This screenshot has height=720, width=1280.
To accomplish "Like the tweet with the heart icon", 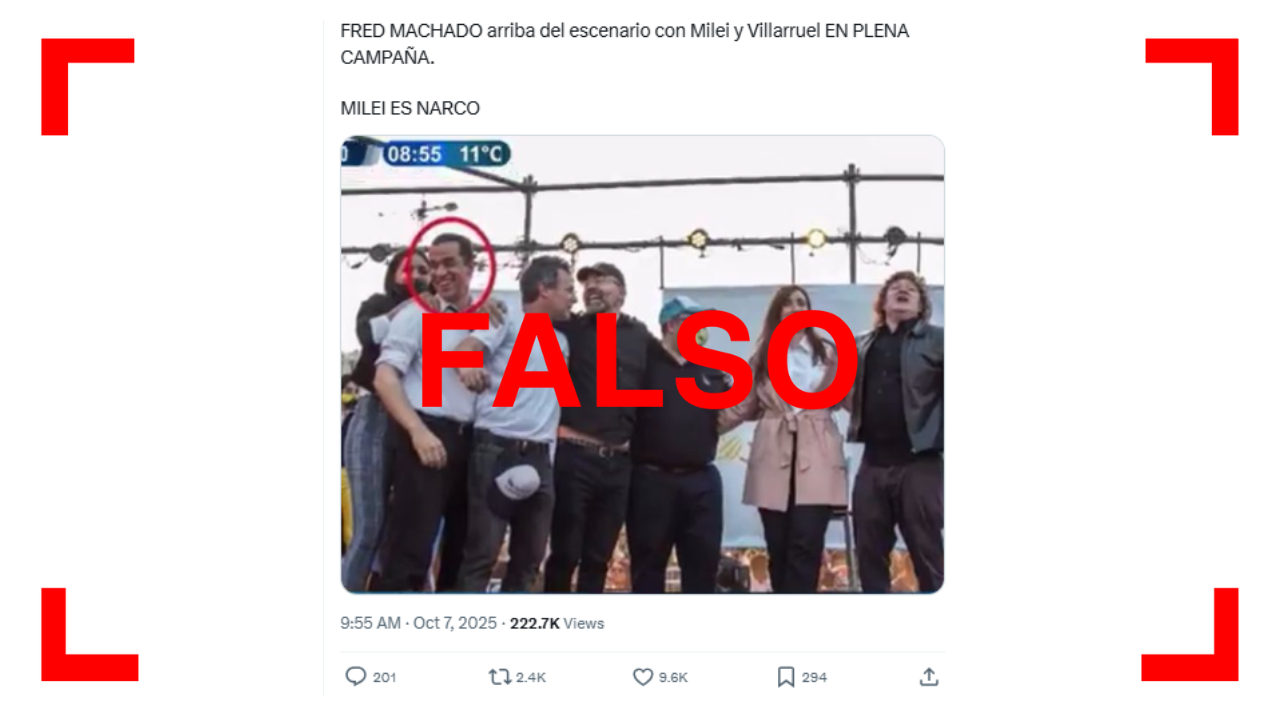I will (x=643, y=677).
